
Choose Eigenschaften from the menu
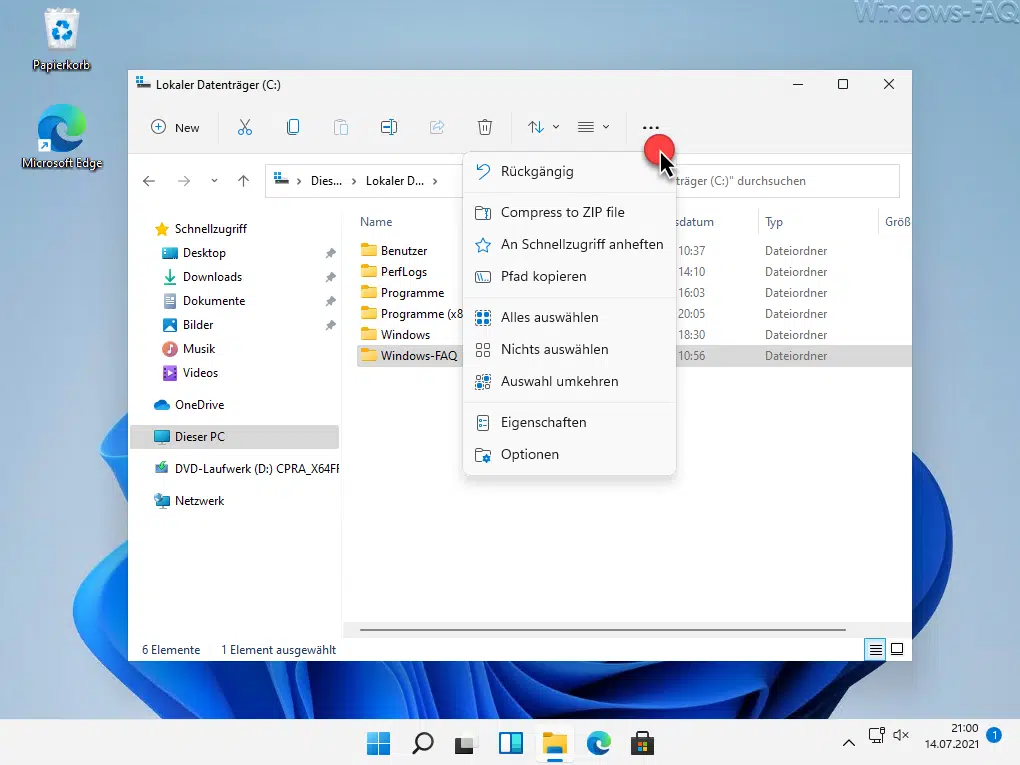[x=545, y=422]
